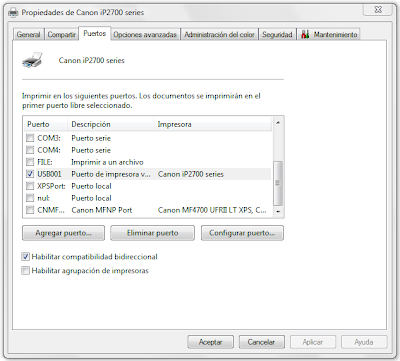
Task: Select the 'Imprimir a un archivo' description
Action: (x=107, y=162)
